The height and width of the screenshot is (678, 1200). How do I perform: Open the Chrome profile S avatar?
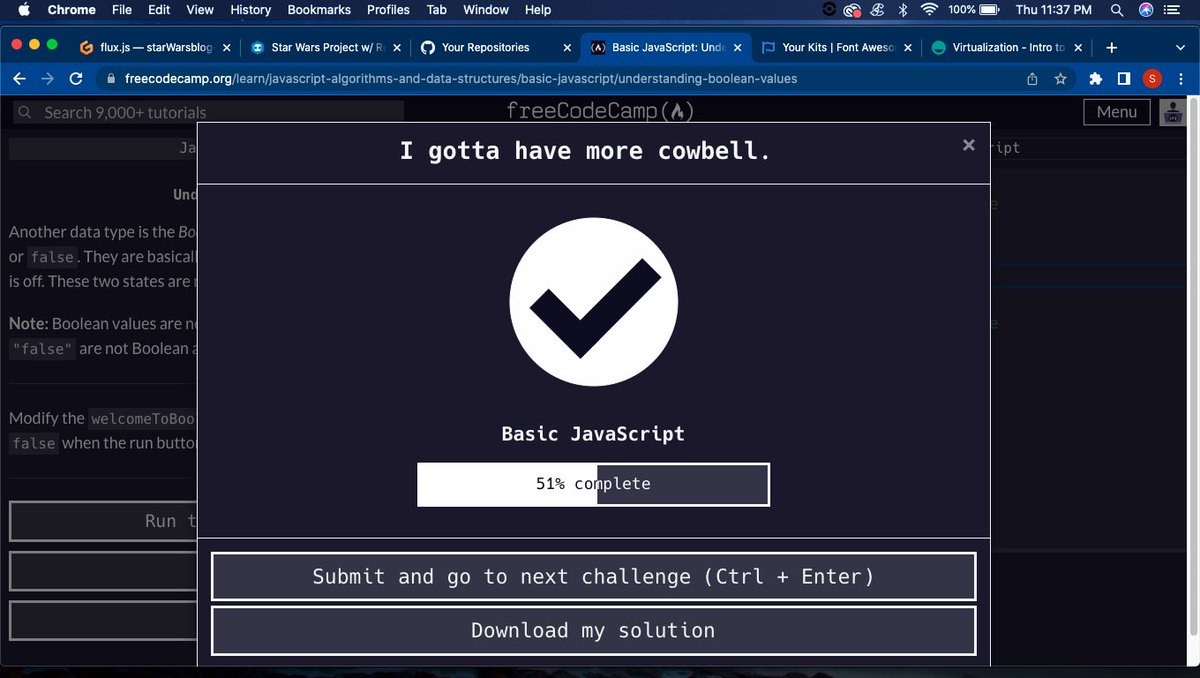(1152, 78)
